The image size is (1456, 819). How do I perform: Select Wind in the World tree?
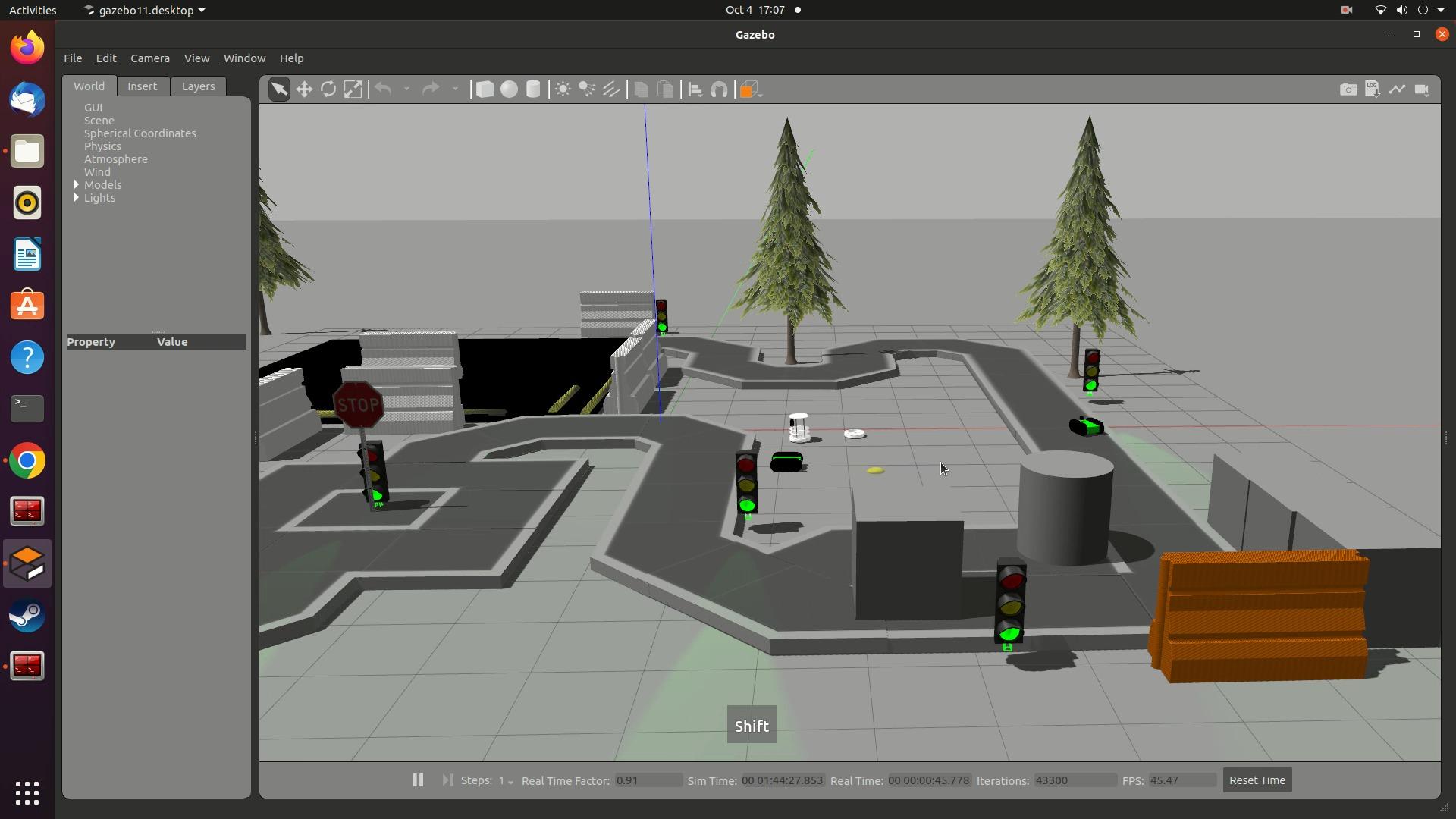(97, 172)
